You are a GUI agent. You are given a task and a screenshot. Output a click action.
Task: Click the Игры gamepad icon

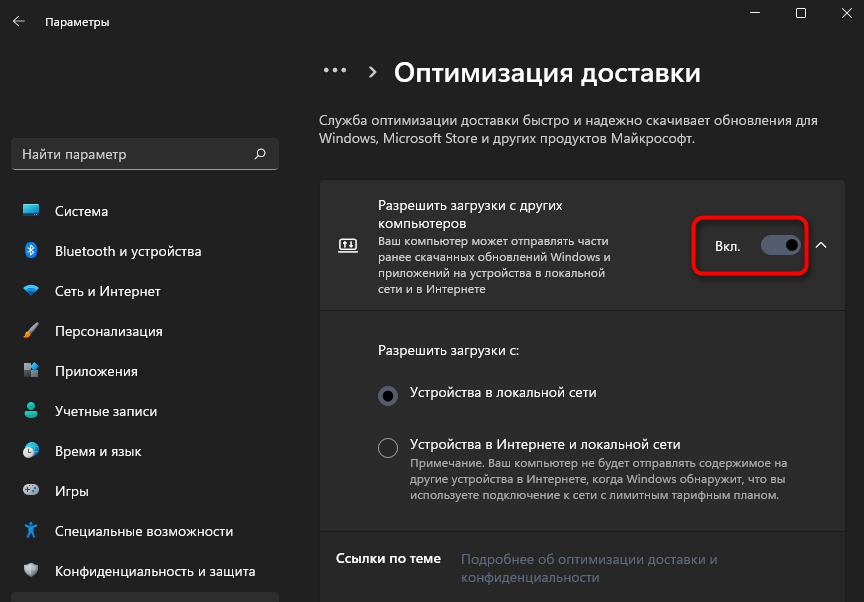pyautogui.click(x=31, y=491)
